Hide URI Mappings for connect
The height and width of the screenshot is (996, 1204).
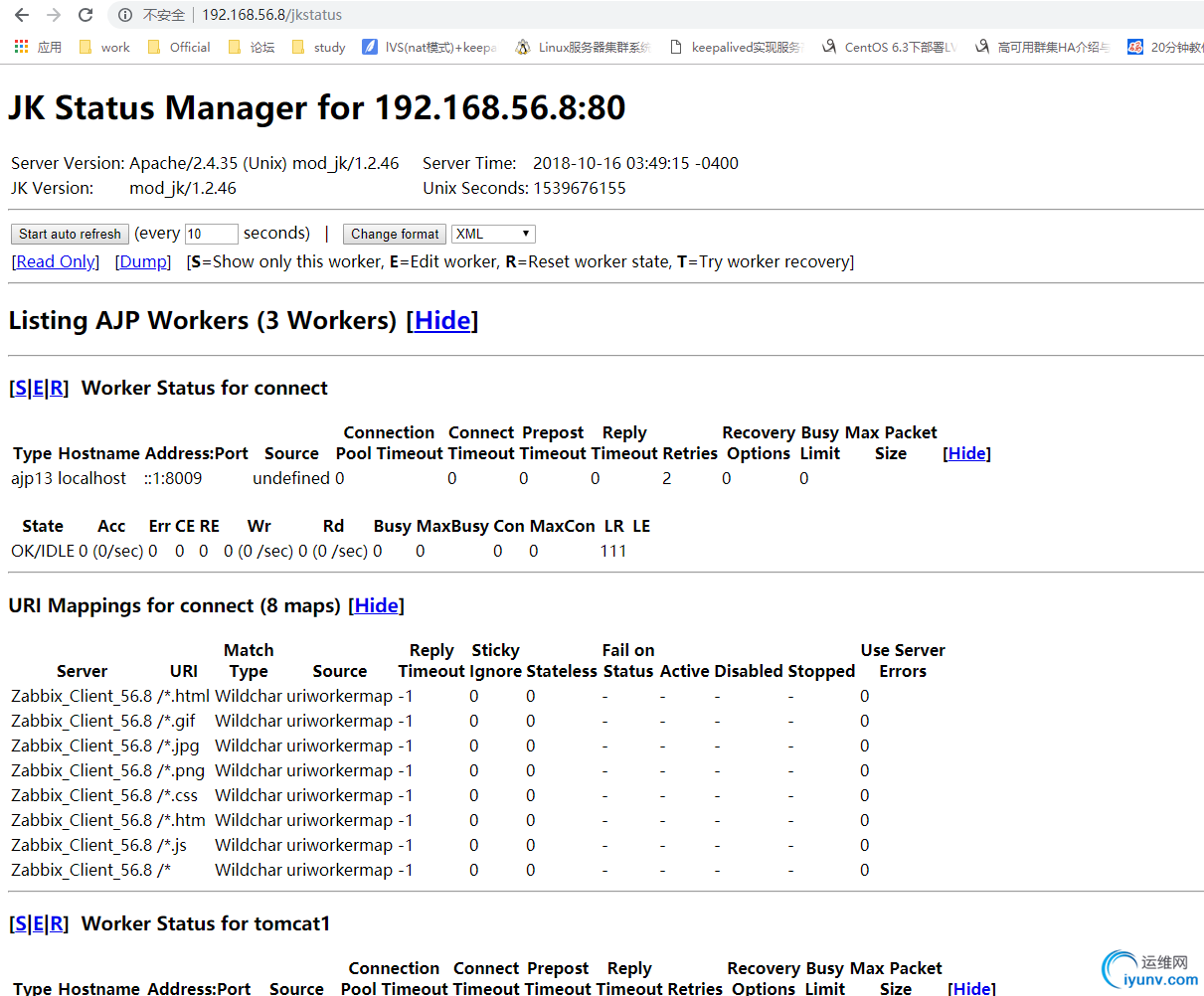pos(377,605)
